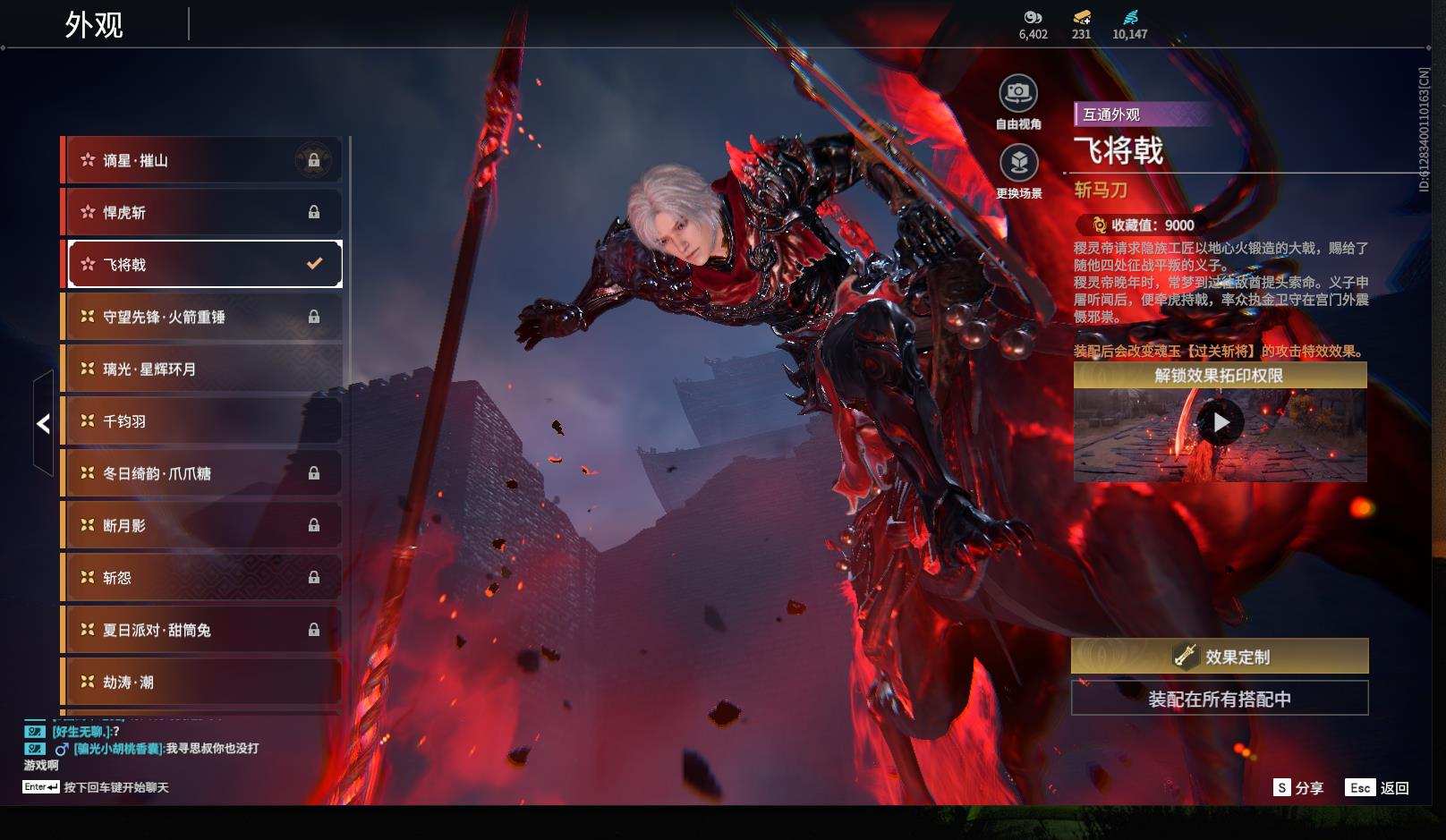Click 解锁效果拓印权限 banner
Image resolution: width=1446 pixels, height=840 pixels.
[1220, 375]
